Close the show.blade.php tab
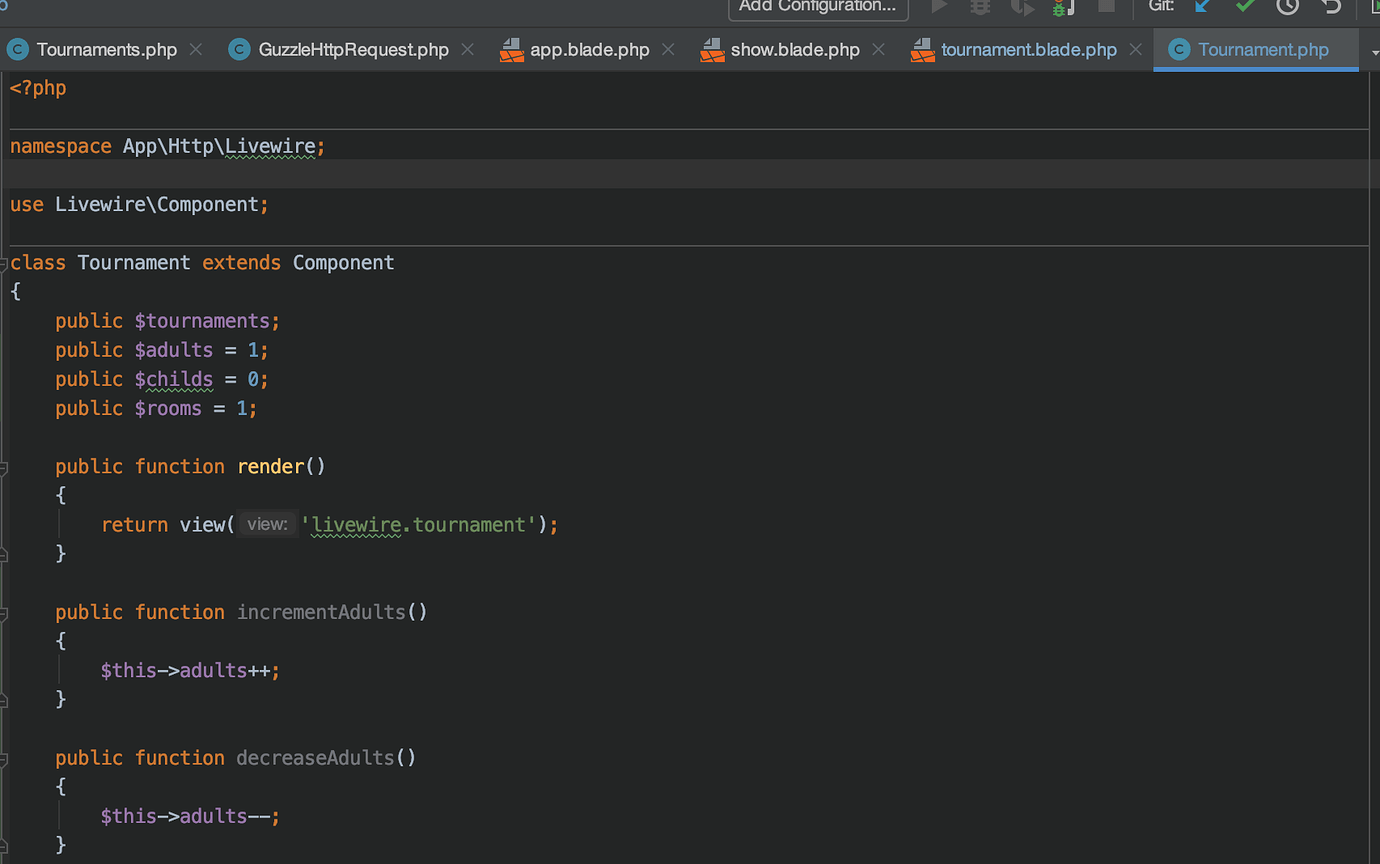Screen dimensions: 1380x864 (878, 48)
